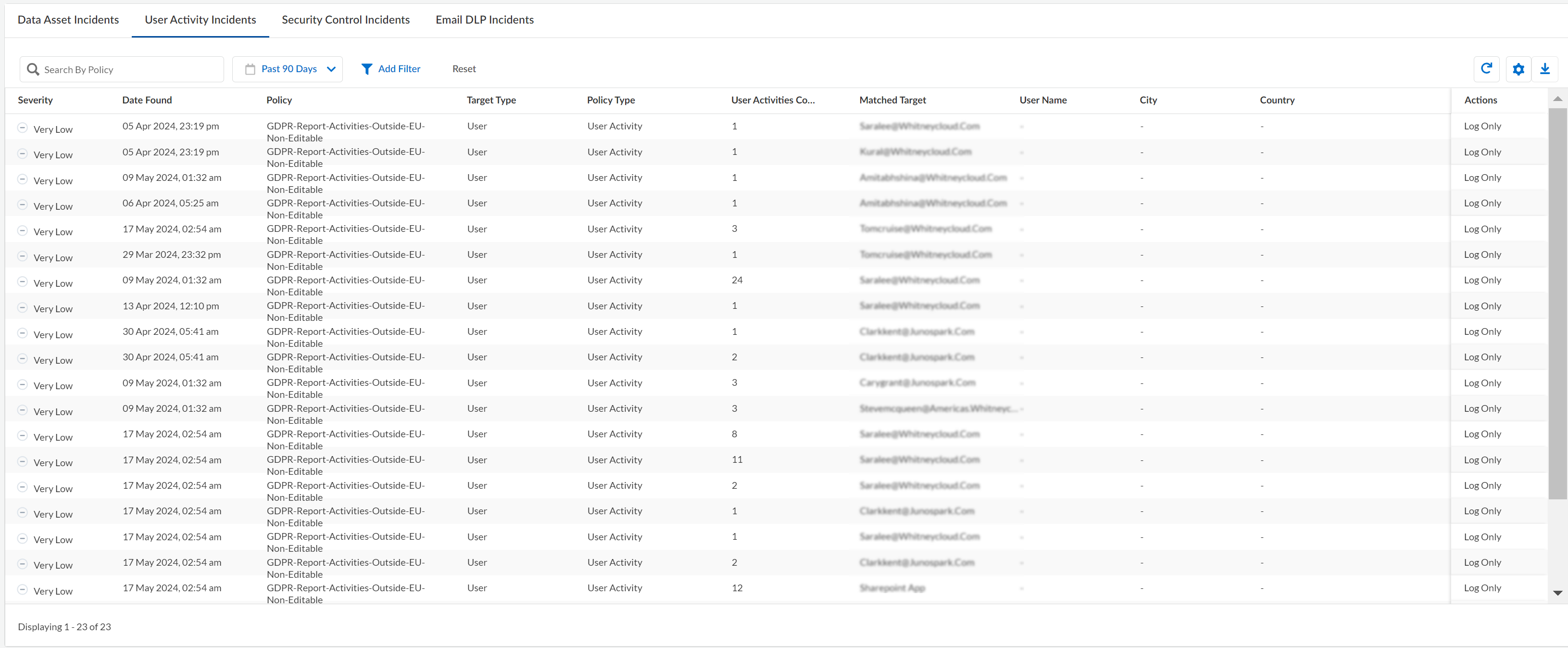Open the Email DLP Incidents tab
This screenshot has height=648, width=1568.
pyautogui.click(x=485, y=20)
